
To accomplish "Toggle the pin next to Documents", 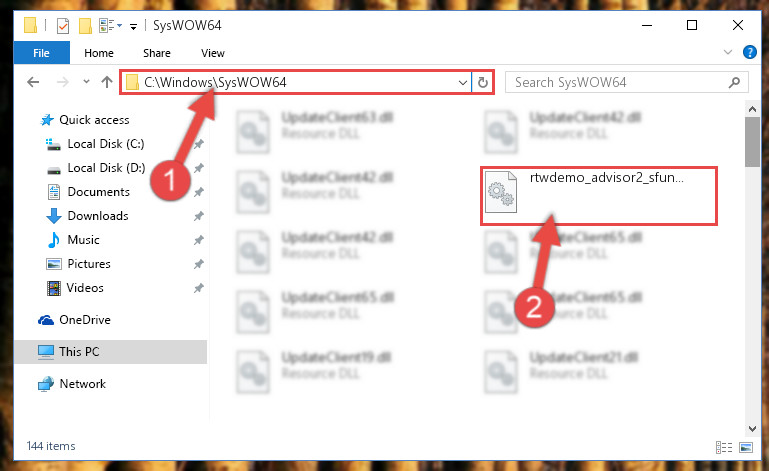I will (199, 192).
